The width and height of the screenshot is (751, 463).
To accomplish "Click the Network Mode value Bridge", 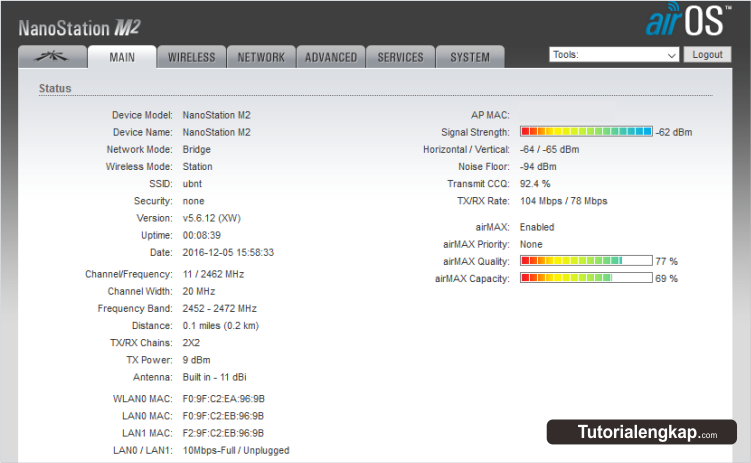I will point(196,149).
